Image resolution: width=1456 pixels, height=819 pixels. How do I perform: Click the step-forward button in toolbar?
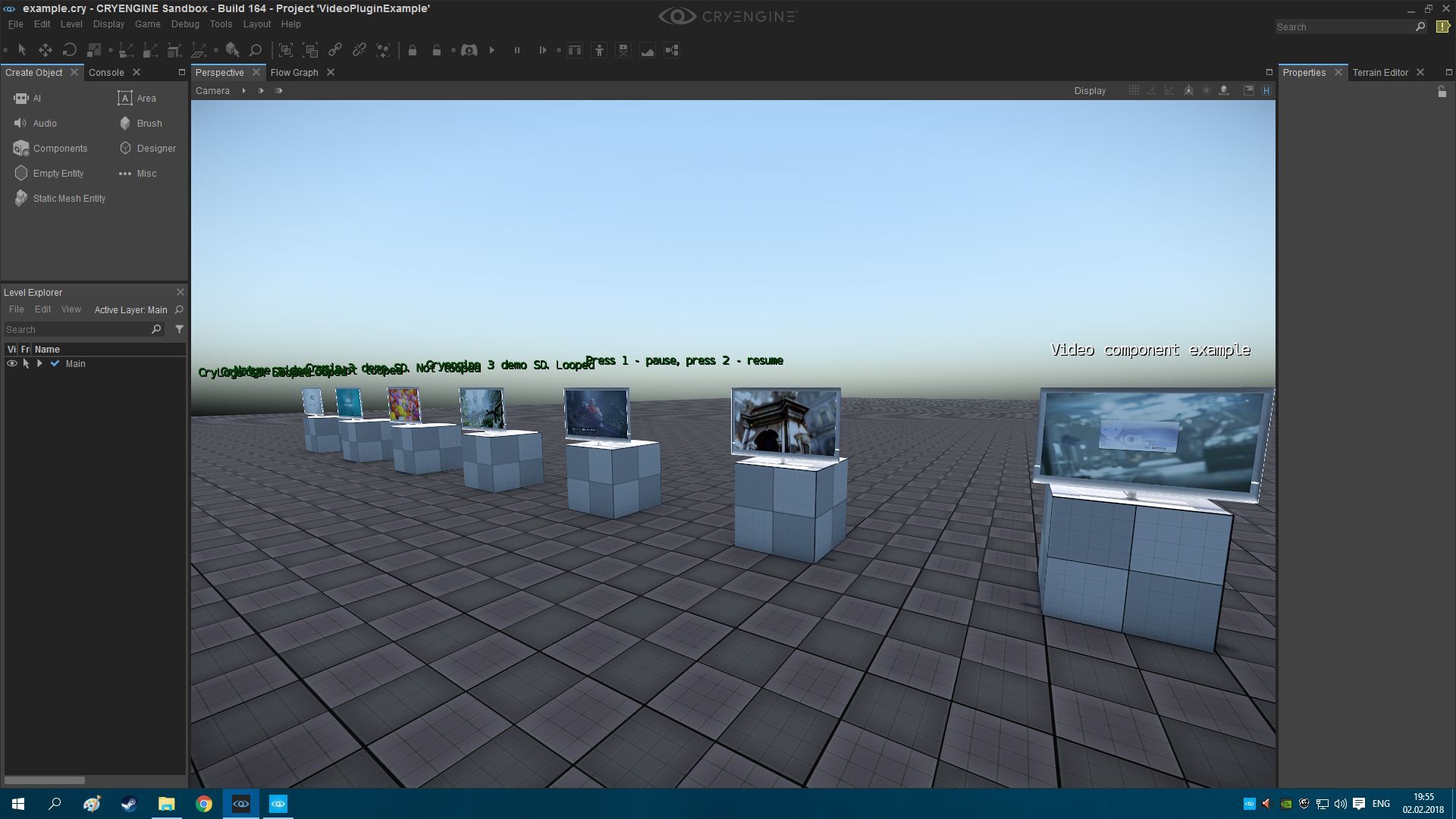[x=542, y=50]
